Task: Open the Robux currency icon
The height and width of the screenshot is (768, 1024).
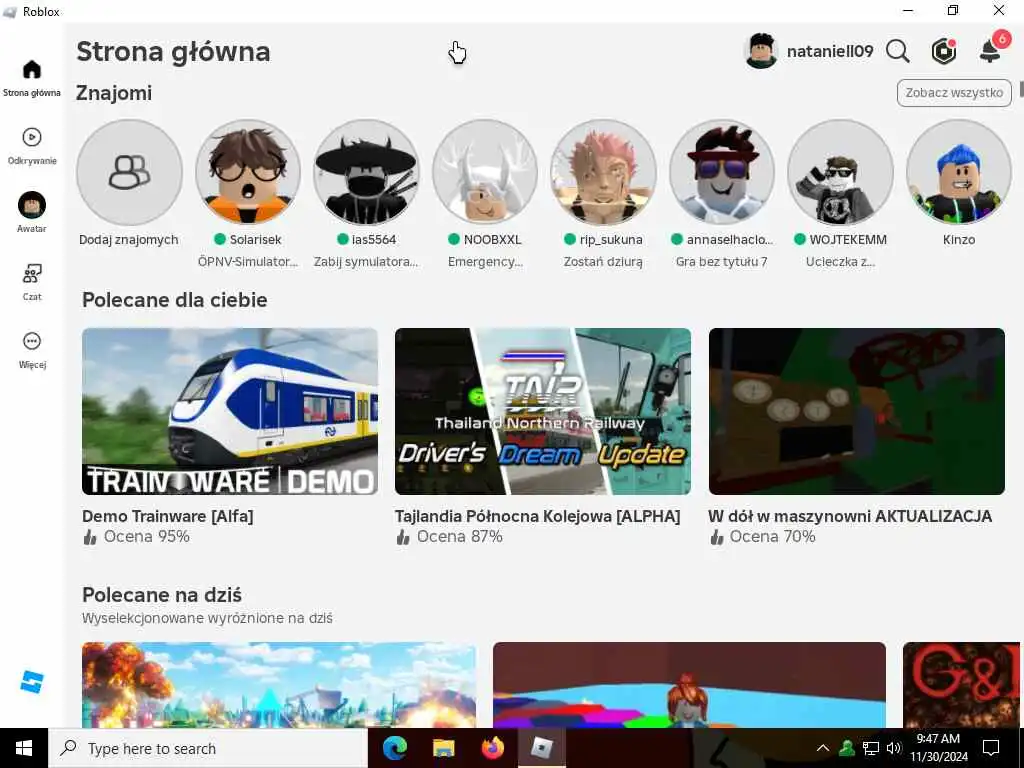Action: point(944,51)
